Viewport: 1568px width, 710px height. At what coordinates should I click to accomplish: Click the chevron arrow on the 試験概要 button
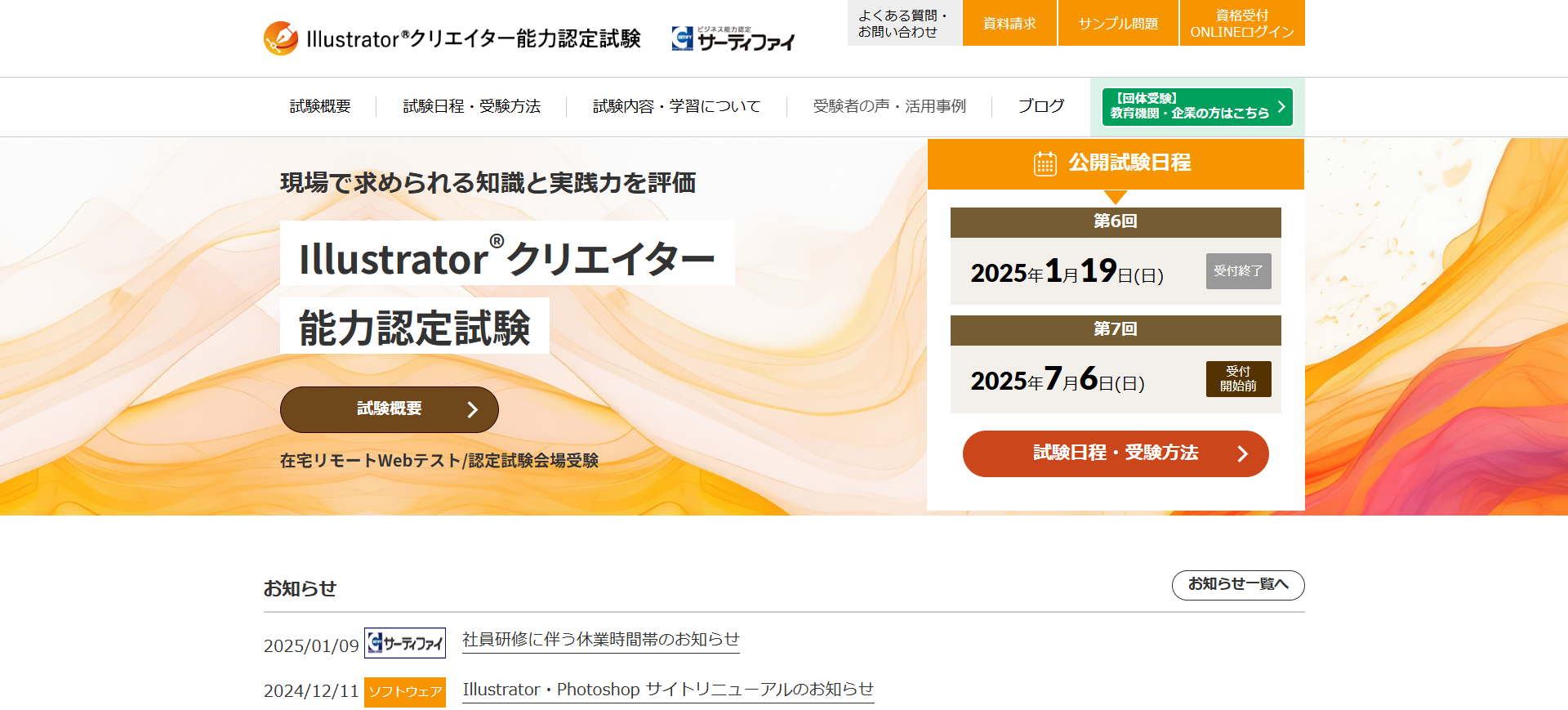(472, 410)
